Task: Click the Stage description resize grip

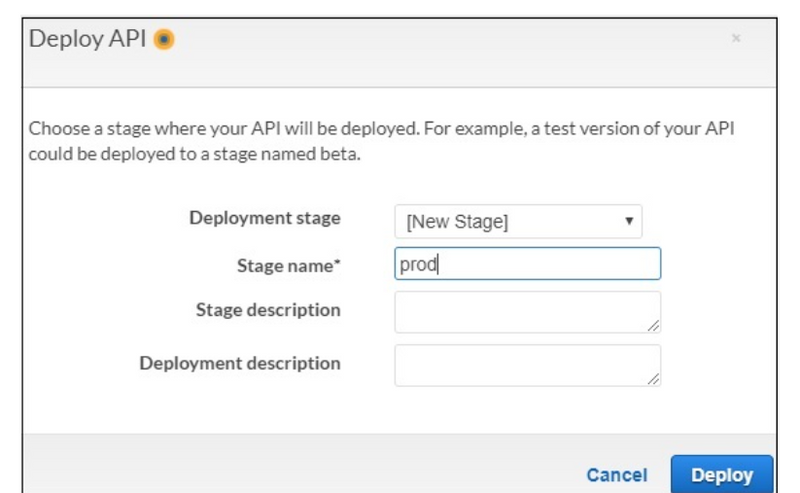Action: tap(653, 326)
